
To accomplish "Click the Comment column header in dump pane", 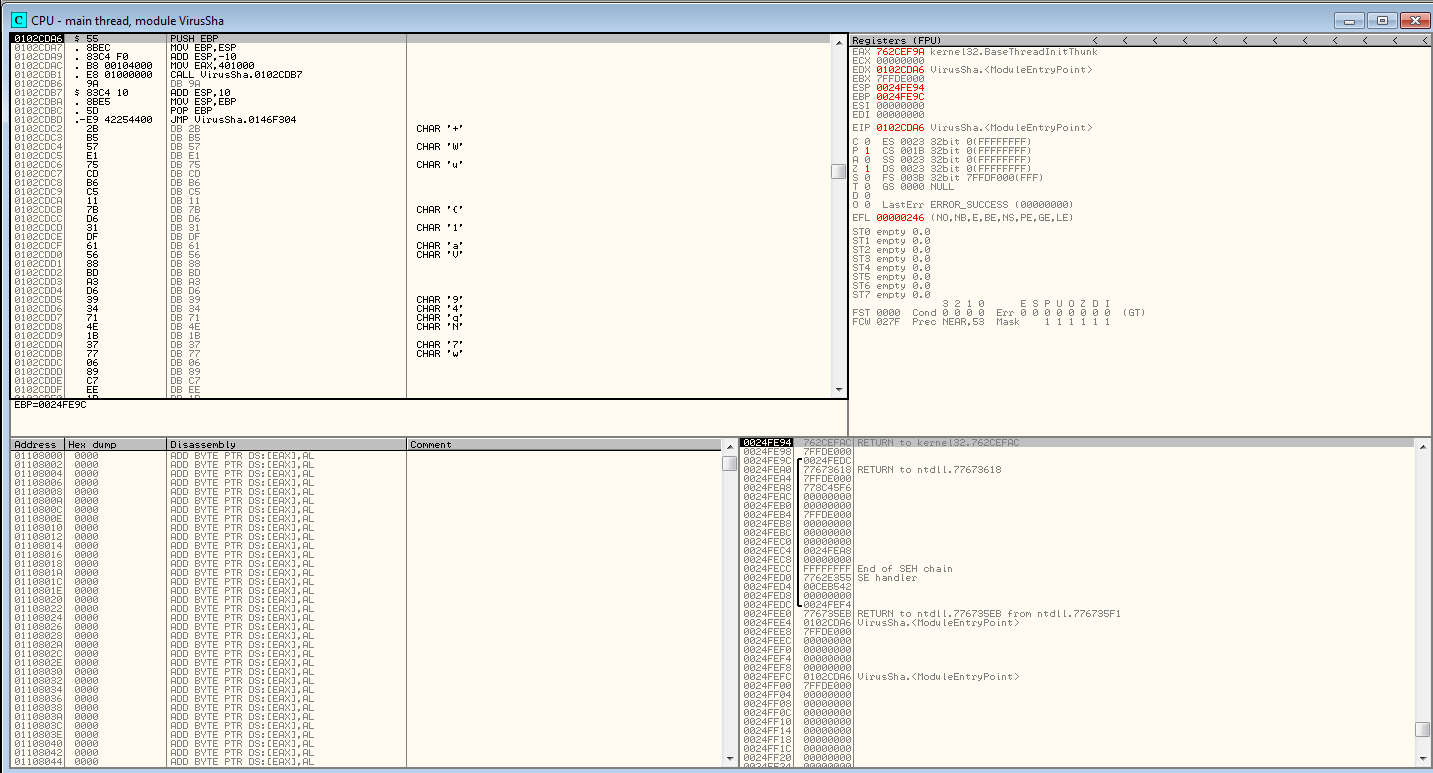I will (x=565, y=444).
